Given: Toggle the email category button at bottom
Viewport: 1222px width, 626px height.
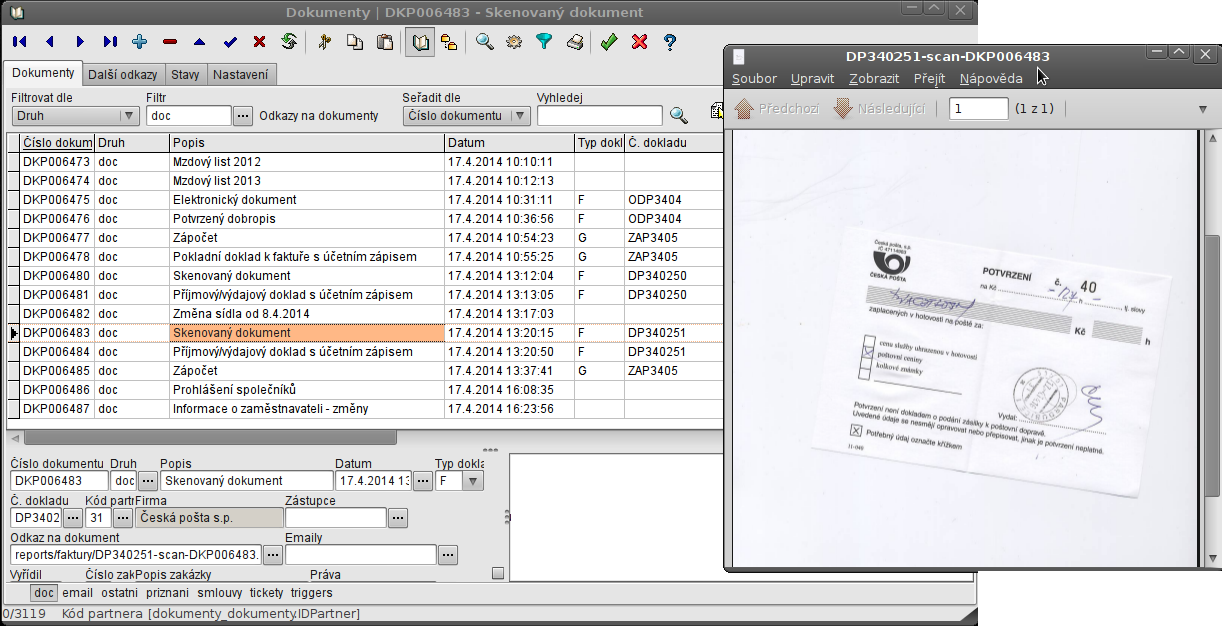Looking at the screenshot, I should click(77, 593).
